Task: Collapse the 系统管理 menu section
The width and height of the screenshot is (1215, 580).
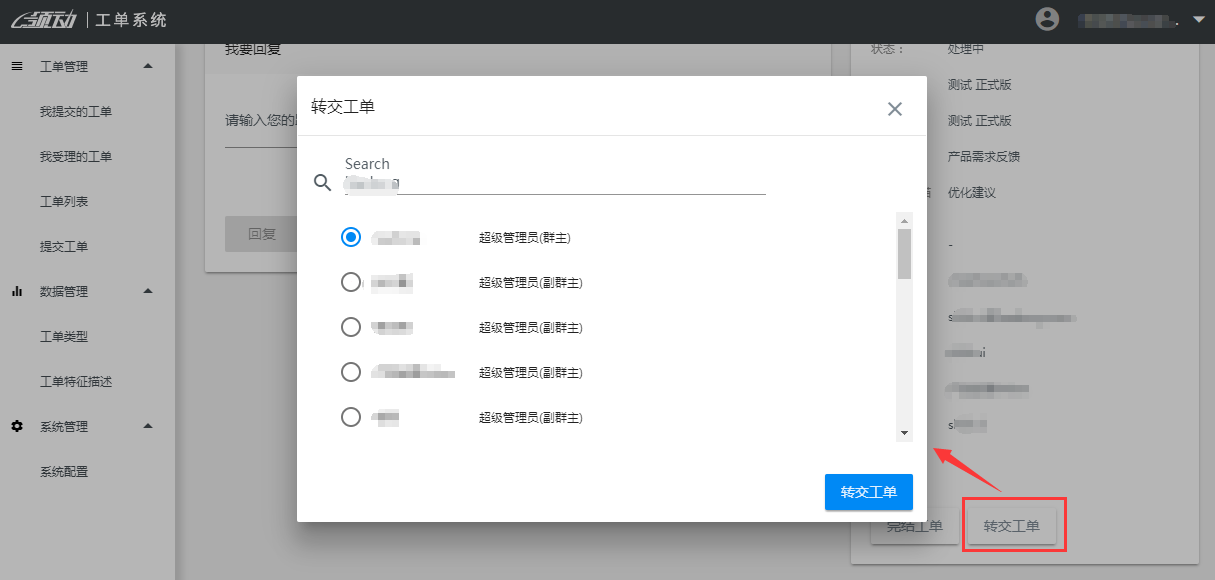Action: pos(148,427)
